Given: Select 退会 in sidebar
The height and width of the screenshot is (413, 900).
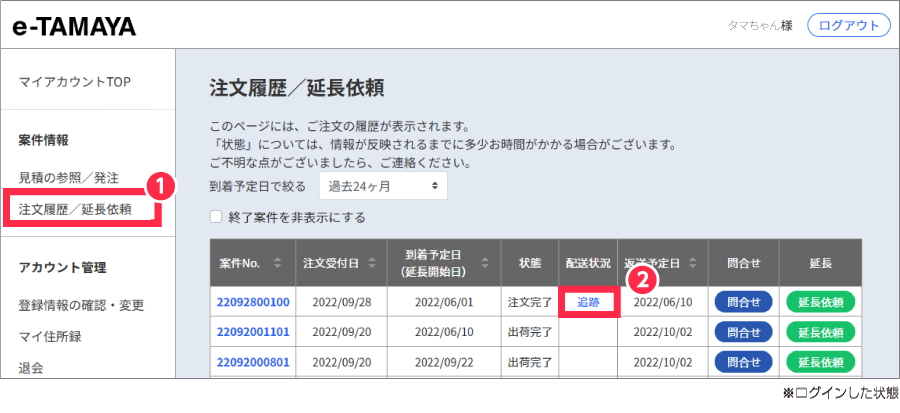Looking at the screenshot, I should [31, 368].
